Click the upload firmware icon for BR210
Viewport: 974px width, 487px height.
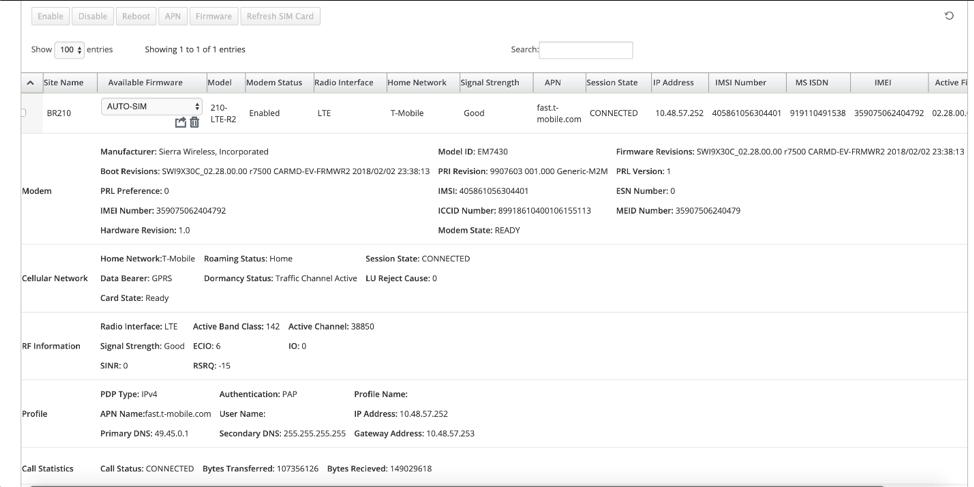180,123
